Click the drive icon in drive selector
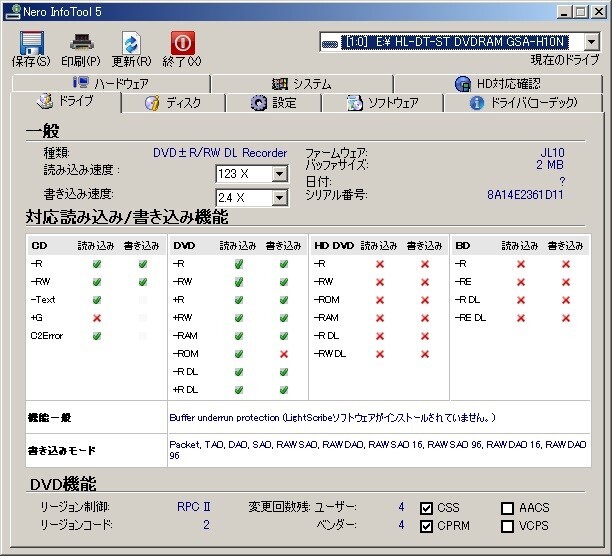 (x=330, y=44)
